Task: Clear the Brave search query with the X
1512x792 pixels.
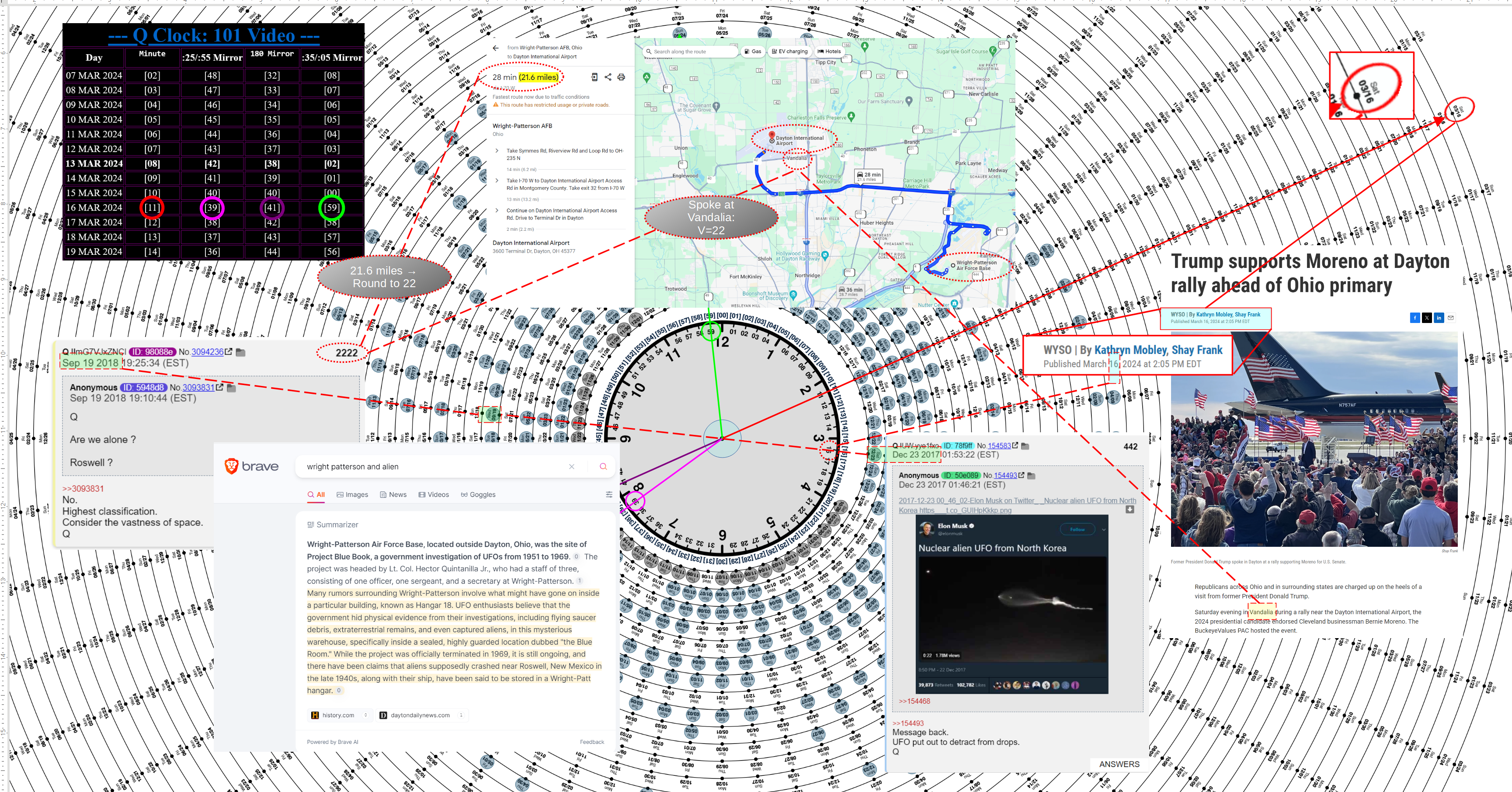Action: pyautogui.click(x=571, y=467)
